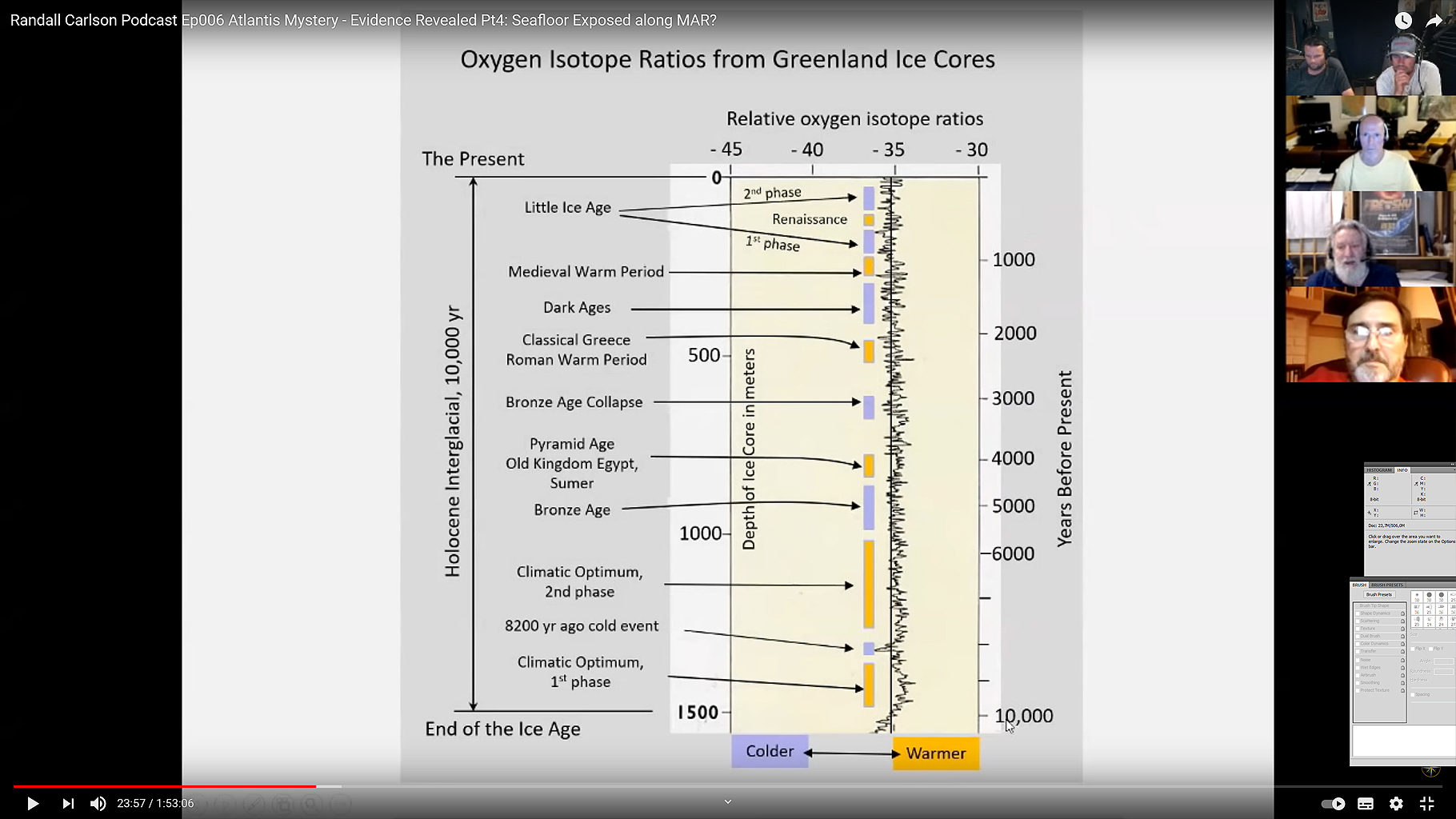The image size is (1456, 819).
Task: Open the Brush Presets panel tab
Action: click(x=1388, y=585)
